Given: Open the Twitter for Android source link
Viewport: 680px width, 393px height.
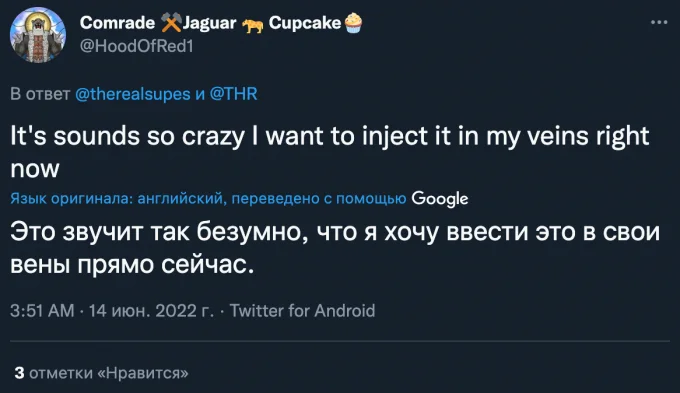Looking at the screenshot, I should (302, 311).
